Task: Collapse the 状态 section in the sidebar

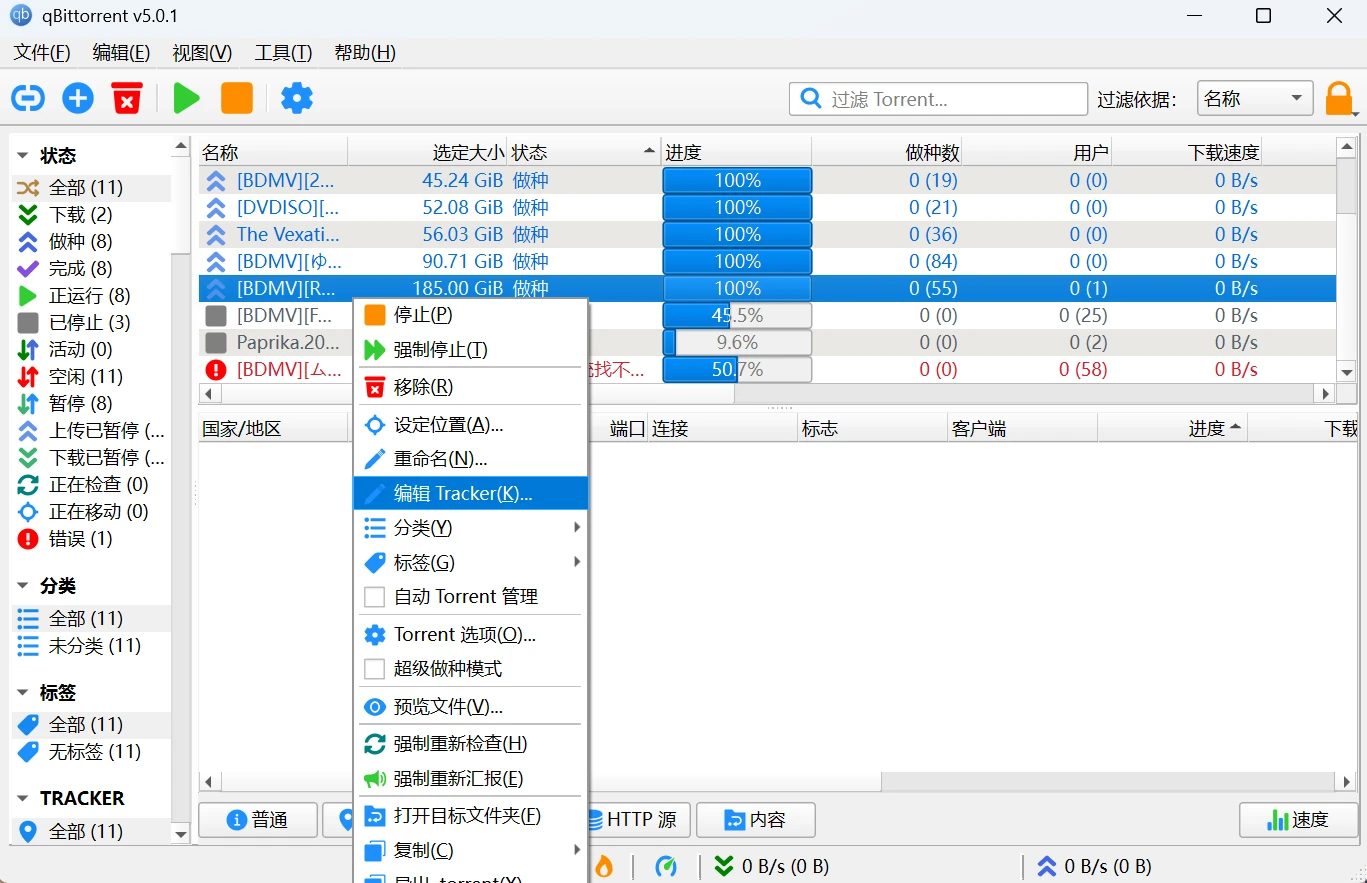Action: [x=23, y=156]
